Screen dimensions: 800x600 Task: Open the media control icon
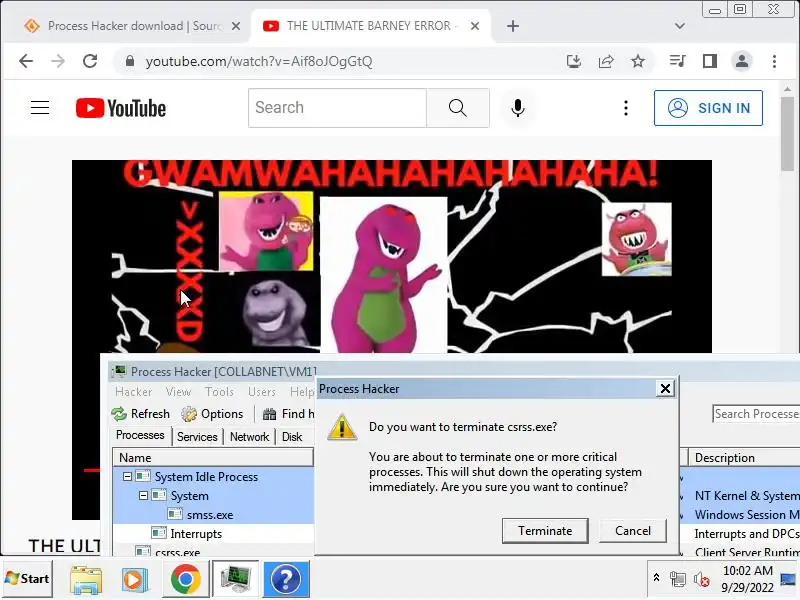[x=678, y=61]
